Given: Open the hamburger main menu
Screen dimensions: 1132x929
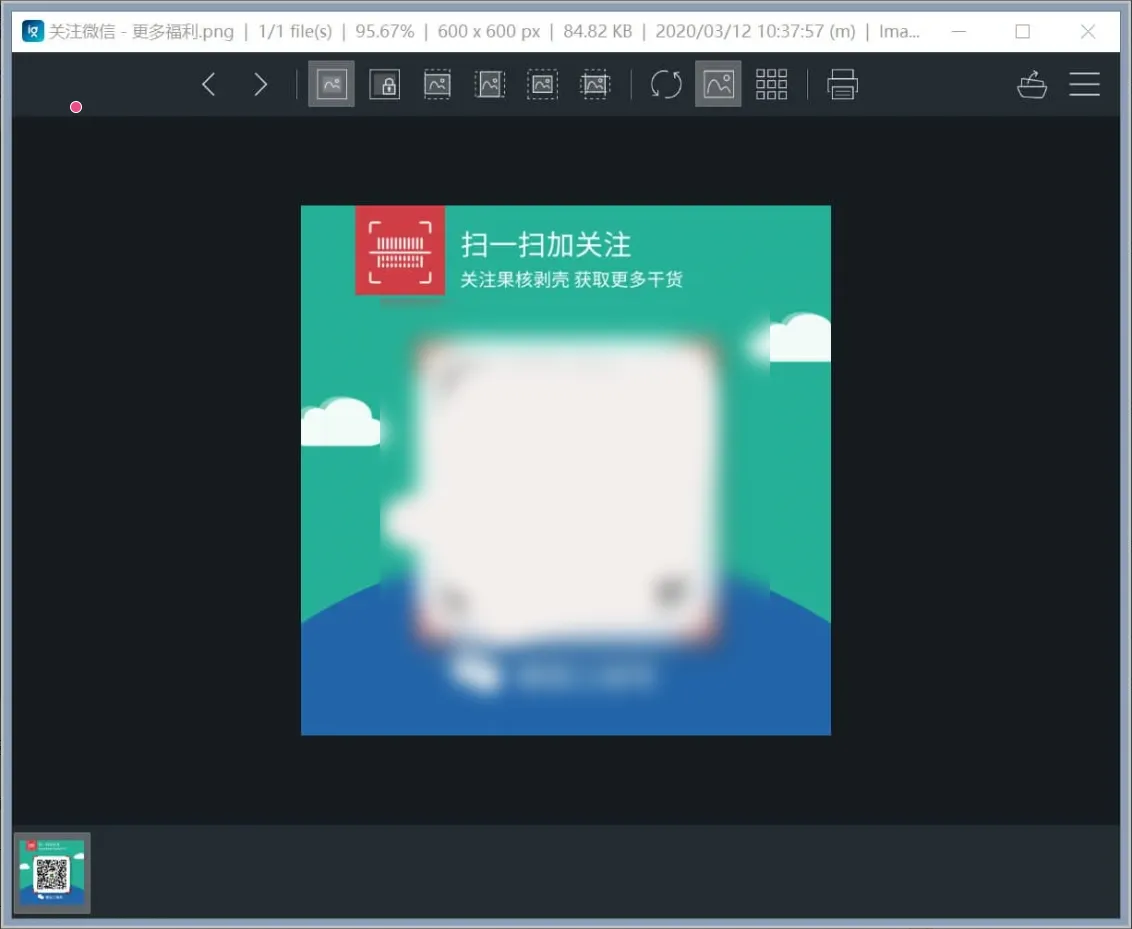Looking at the screenshot, I should tap(1084, 84).
